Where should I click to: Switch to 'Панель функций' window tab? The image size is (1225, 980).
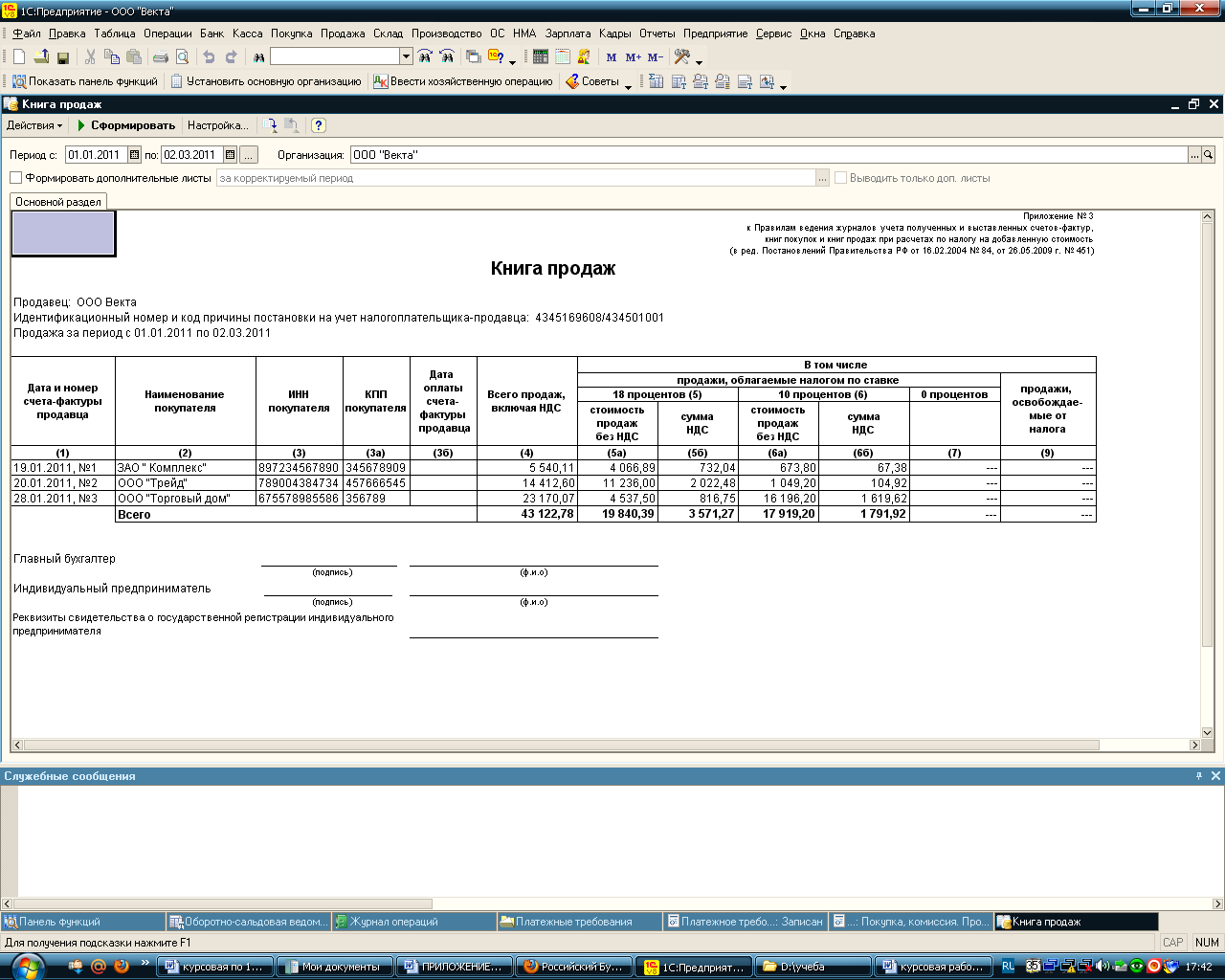click(83, 922)
